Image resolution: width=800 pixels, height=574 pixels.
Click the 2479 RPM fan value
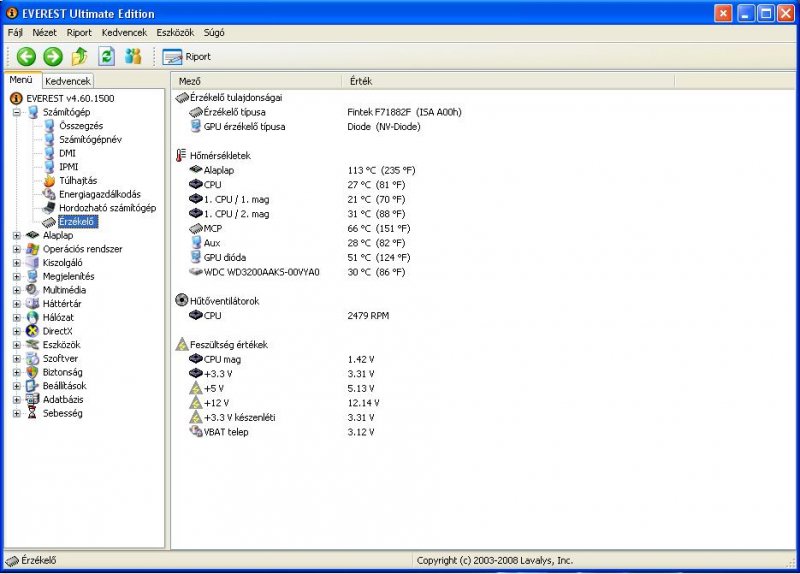[368, 316]
